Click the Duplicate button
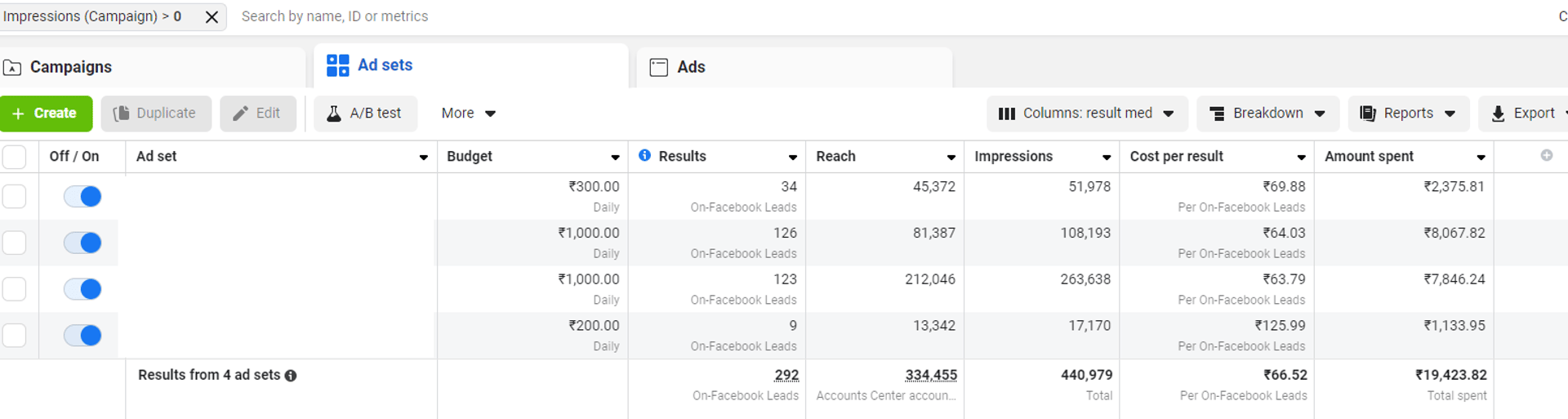The height and width of the screenshot is (419, 1568). tap(155, 114)
